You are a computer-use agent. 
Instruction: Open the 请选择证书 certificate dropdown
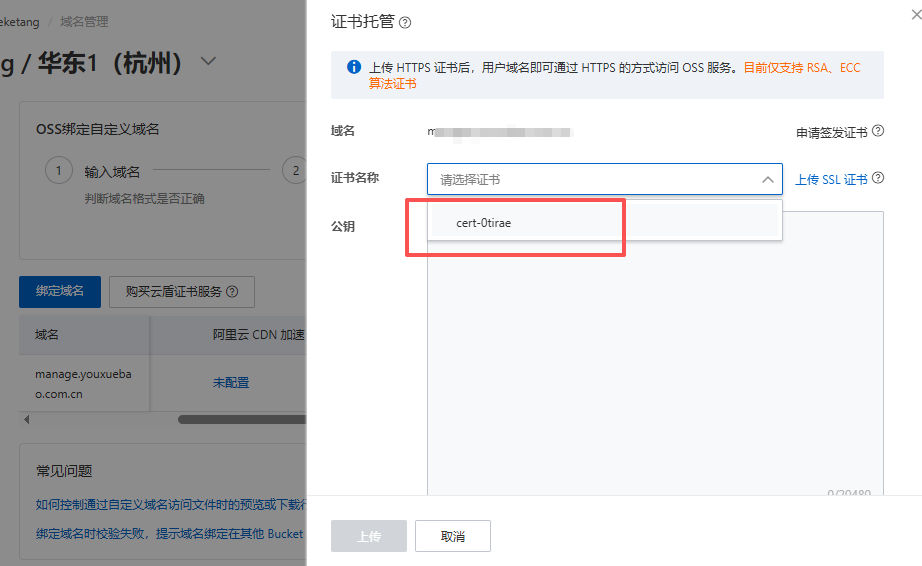(595, 179)
